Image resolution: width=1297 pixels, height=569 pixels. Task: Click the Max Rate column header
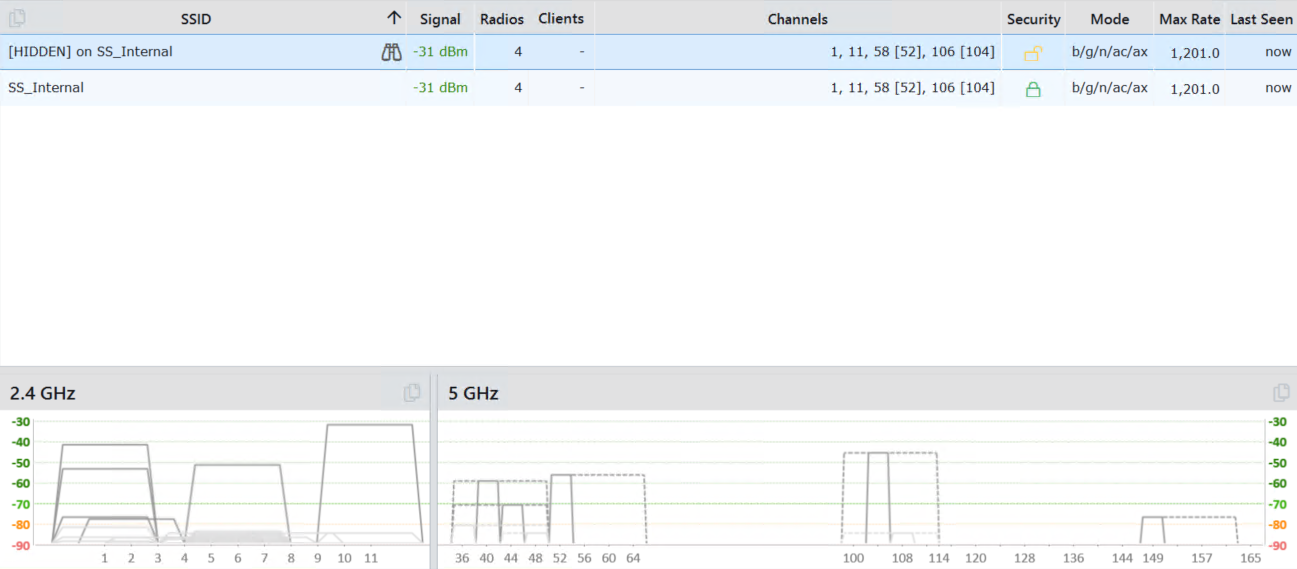coord(1189,19)
